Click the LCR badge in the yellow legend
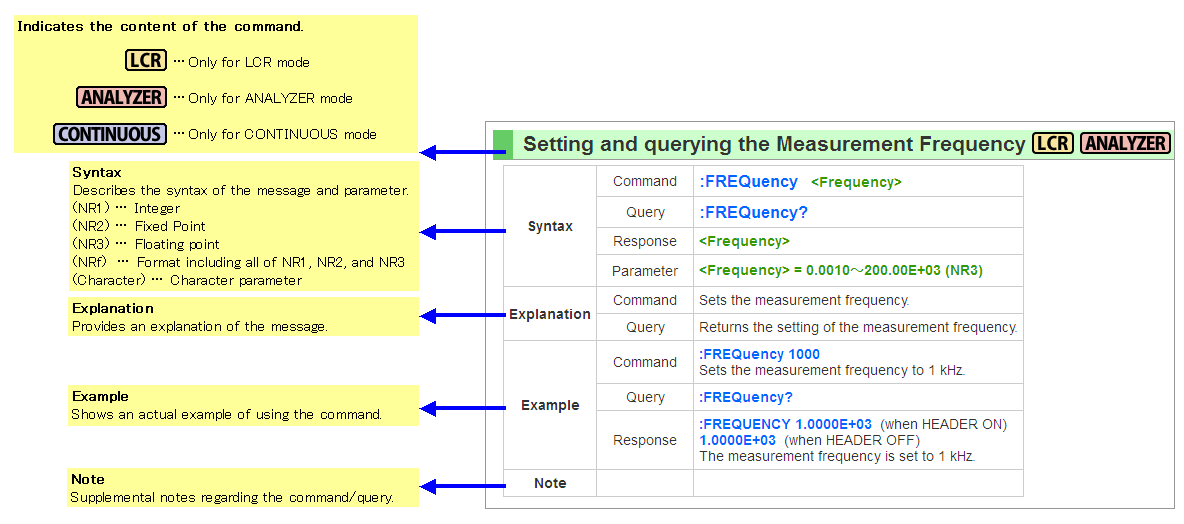Viewport: 1184px width, 524px height. 146,61
